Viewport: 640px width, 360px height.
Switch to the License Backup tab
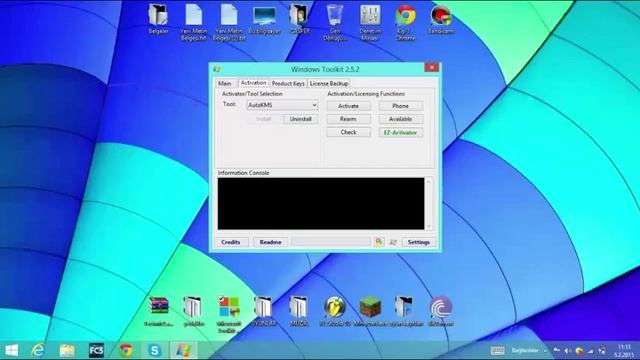tap(329, 83)
